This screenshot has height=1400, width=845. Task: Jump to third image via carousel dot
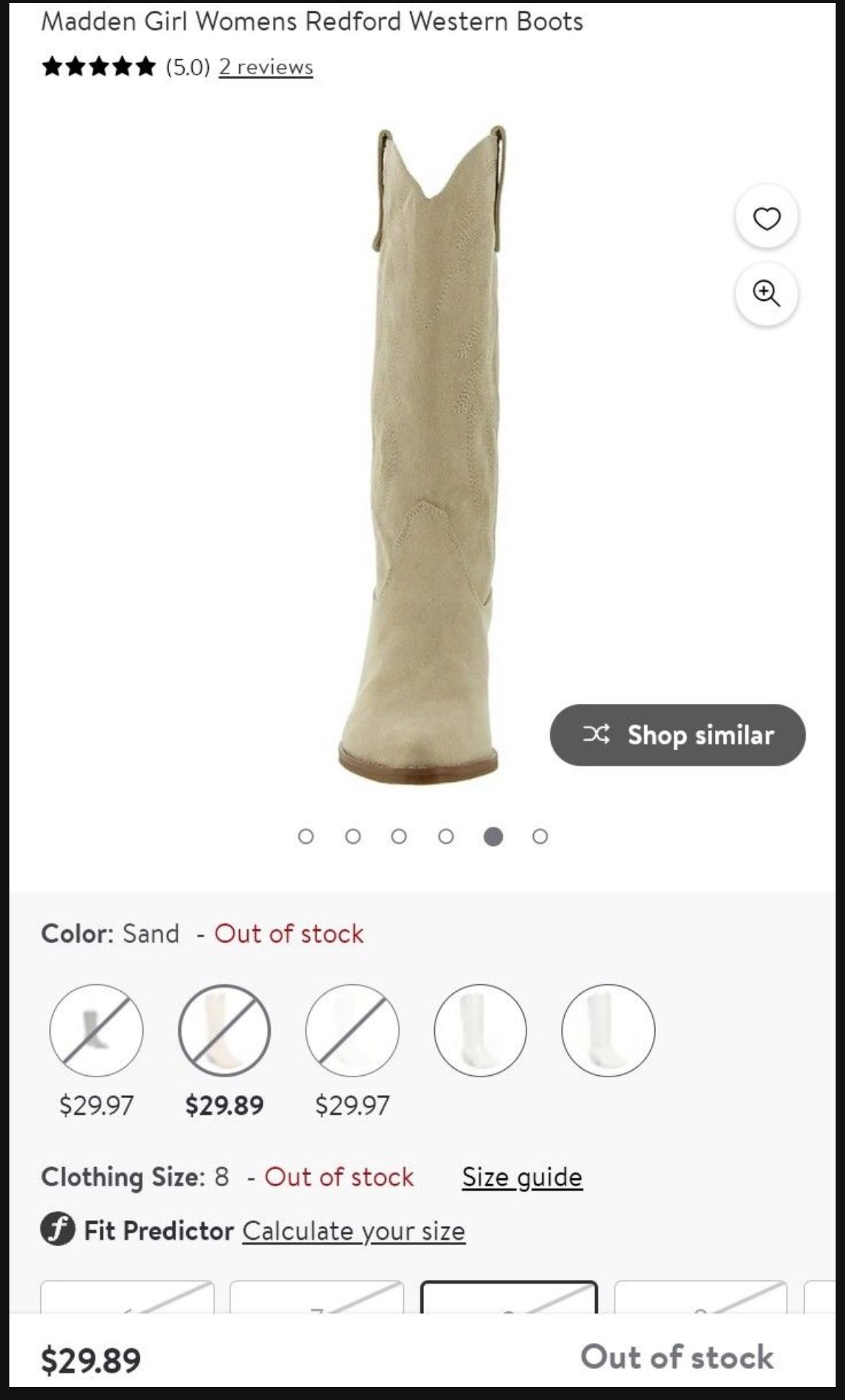point(399,836)
